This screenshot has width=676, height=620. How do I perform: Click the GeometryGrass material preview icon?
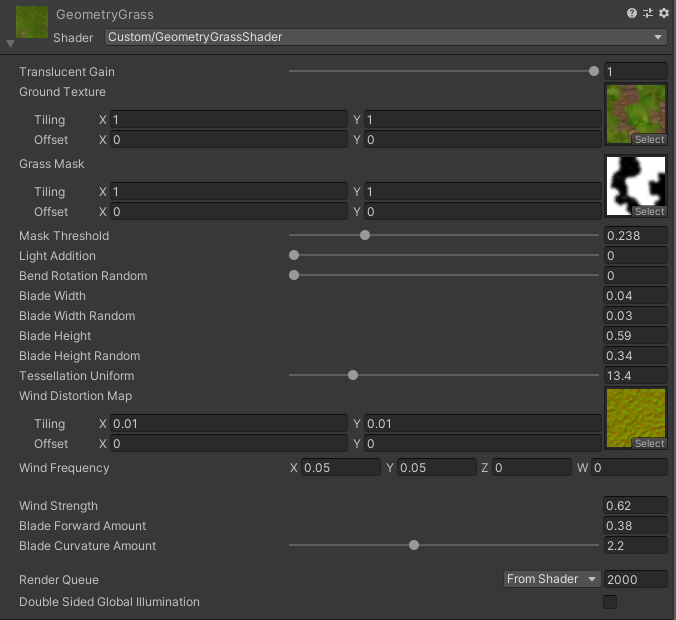click(x=32, y=22)
